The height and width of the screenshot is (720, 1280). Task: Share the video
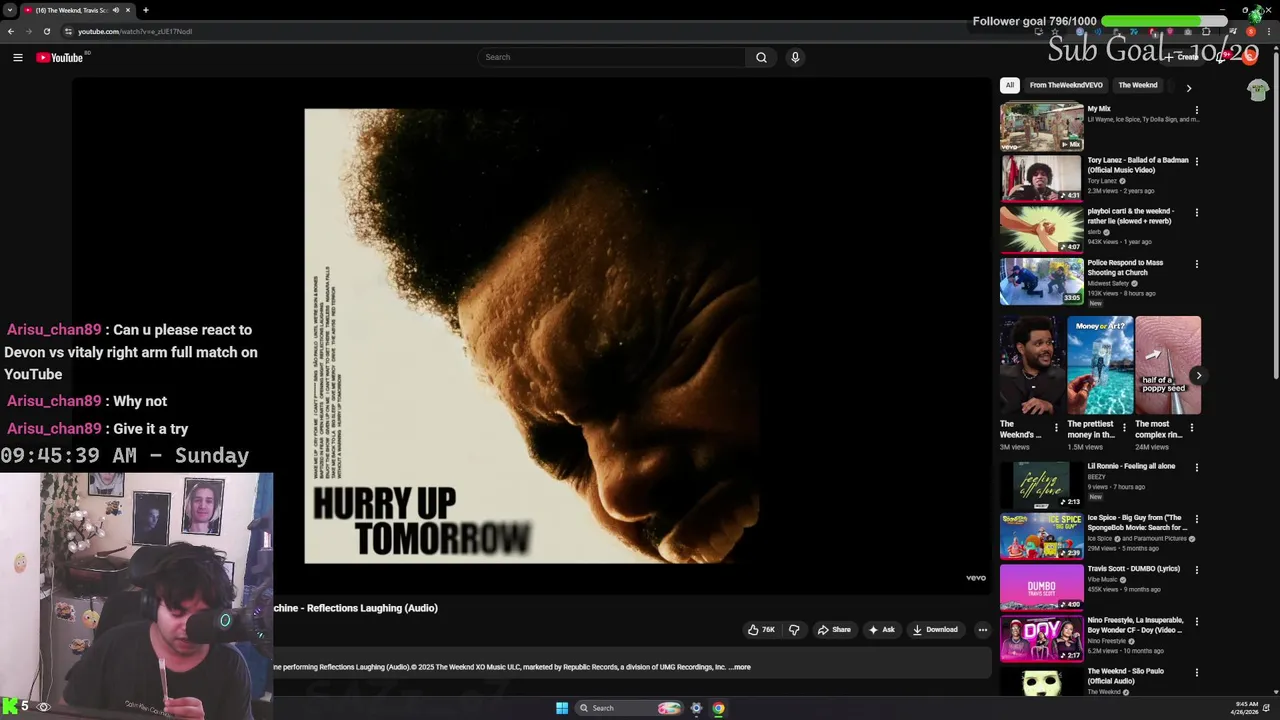tap(834, 630)
